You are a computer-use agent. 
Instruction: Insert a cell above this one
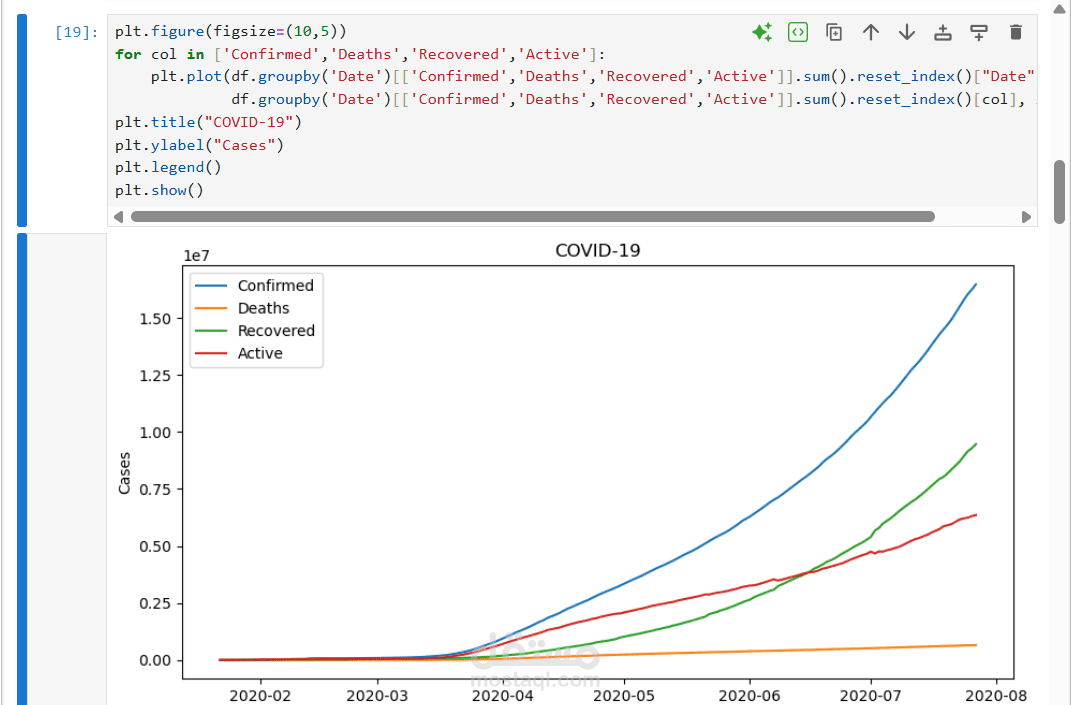(943, 32)
